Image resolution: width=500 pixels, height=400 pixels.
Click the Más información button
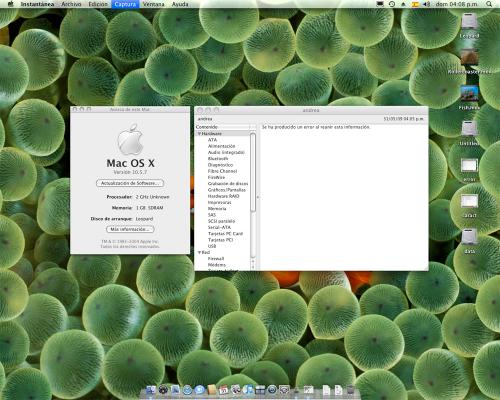click(130, 229)
